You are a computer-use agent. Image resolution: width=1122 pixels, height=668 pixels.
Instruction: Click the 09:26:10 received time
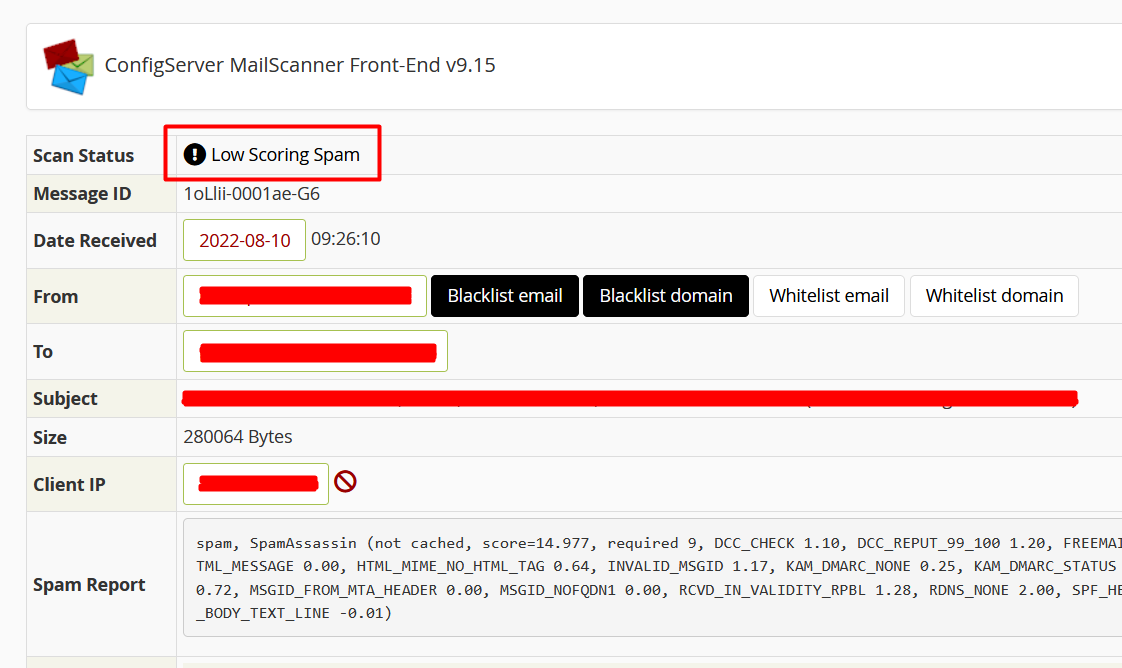point(345,240)
